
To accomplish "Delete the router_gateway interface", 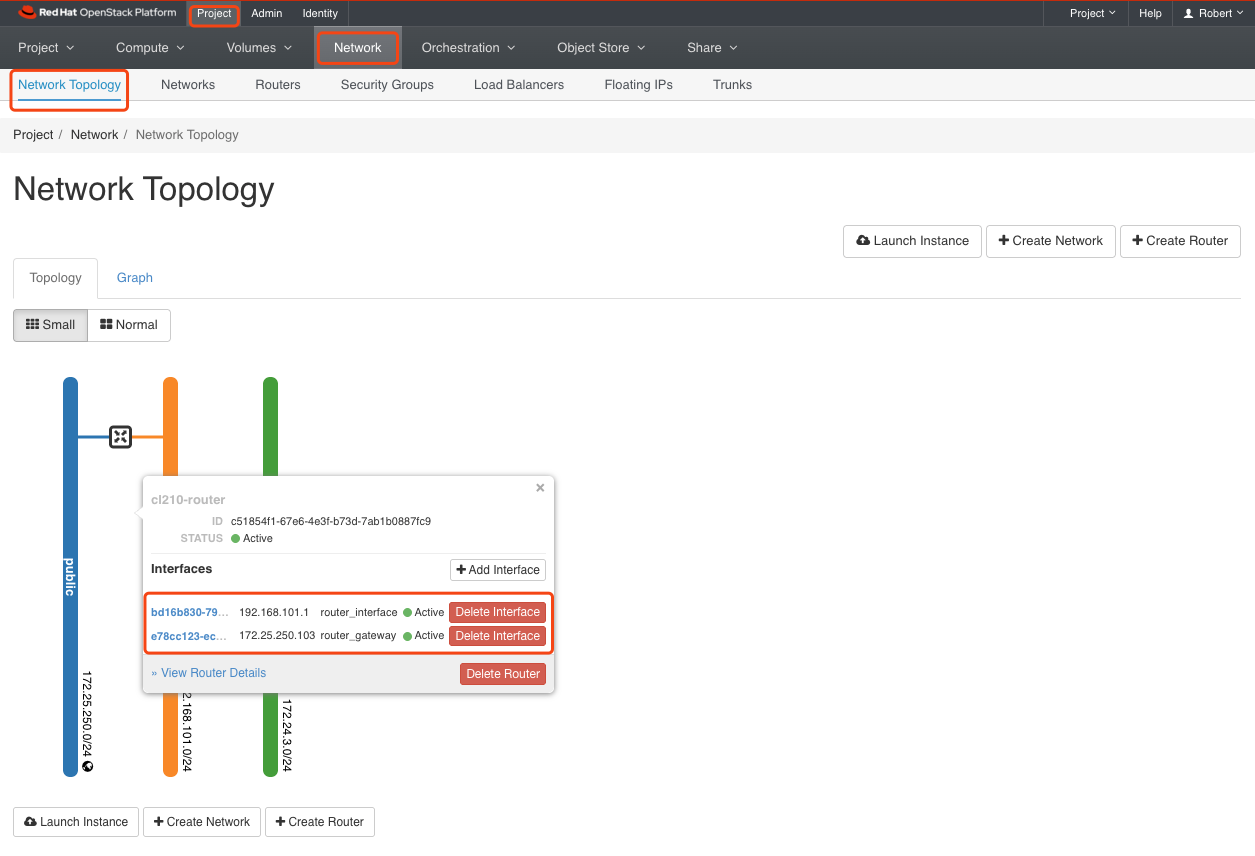I will coord(497,636).
